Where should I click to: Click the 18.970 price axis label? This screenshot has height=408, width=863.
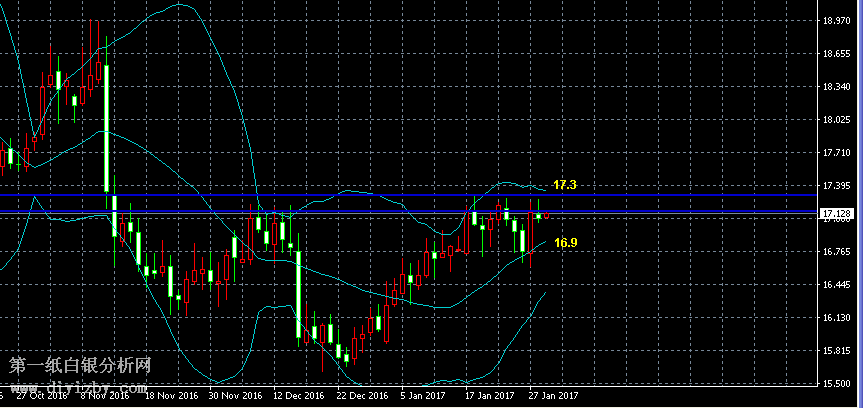[x=836, y=20]
